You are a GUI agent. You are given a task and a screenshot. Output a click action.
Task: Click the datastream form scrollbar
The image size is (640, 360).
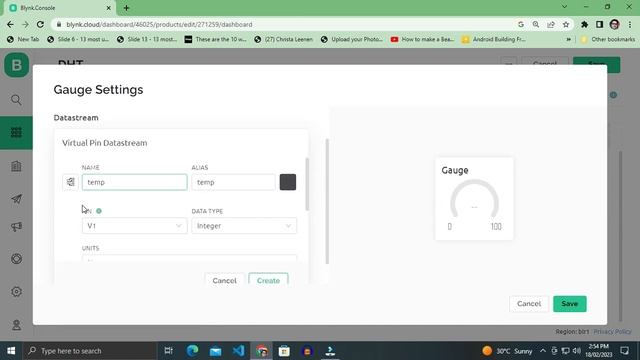[307, 184]
